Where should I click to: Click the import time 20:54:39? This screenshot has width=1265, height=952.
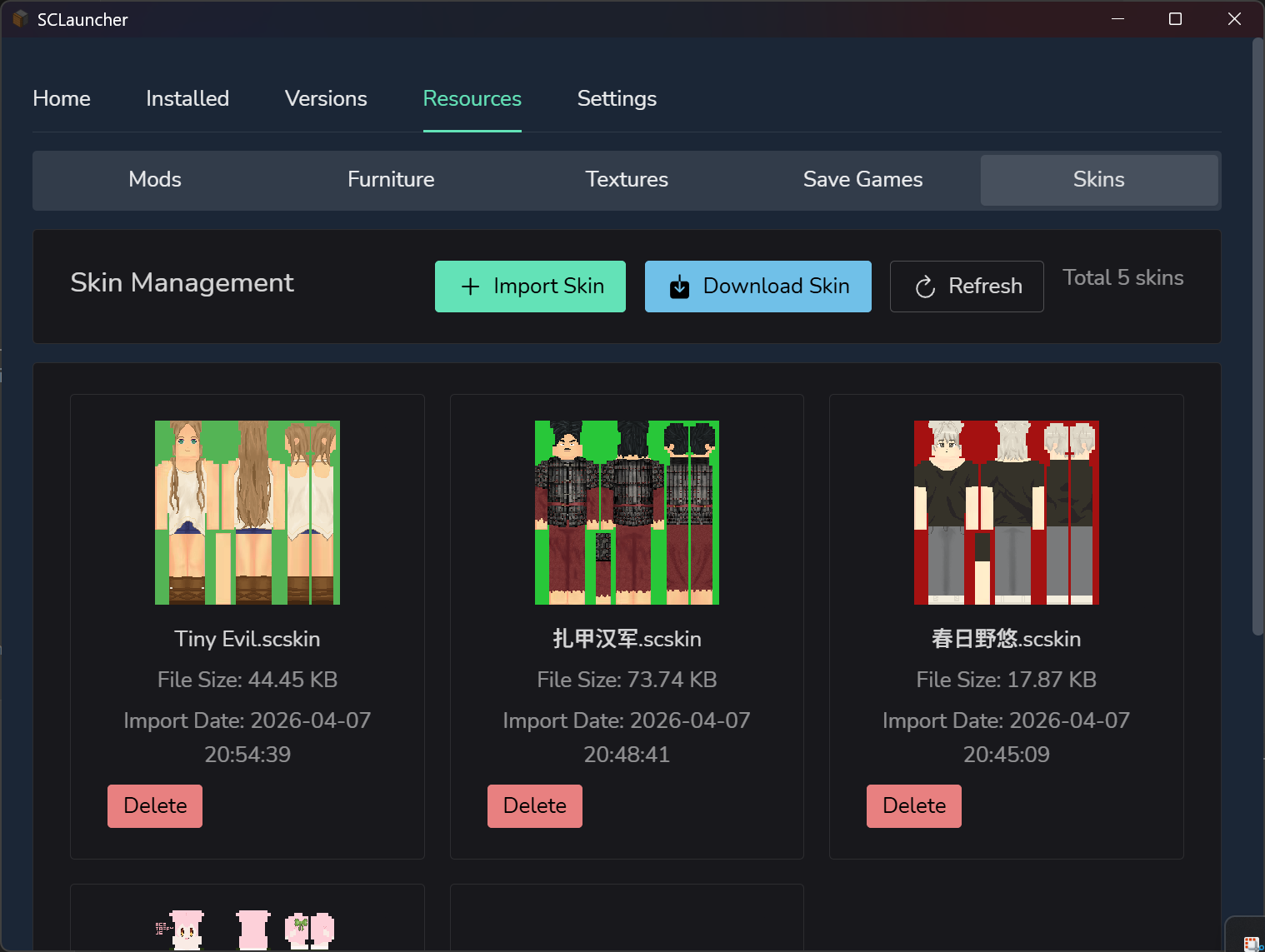point(247,755)
